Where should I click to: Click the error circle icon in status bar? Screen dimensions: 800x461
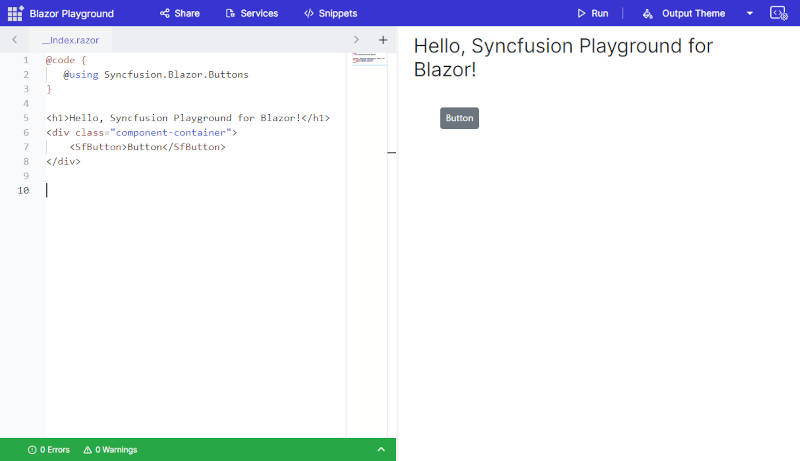coord(32,450)
